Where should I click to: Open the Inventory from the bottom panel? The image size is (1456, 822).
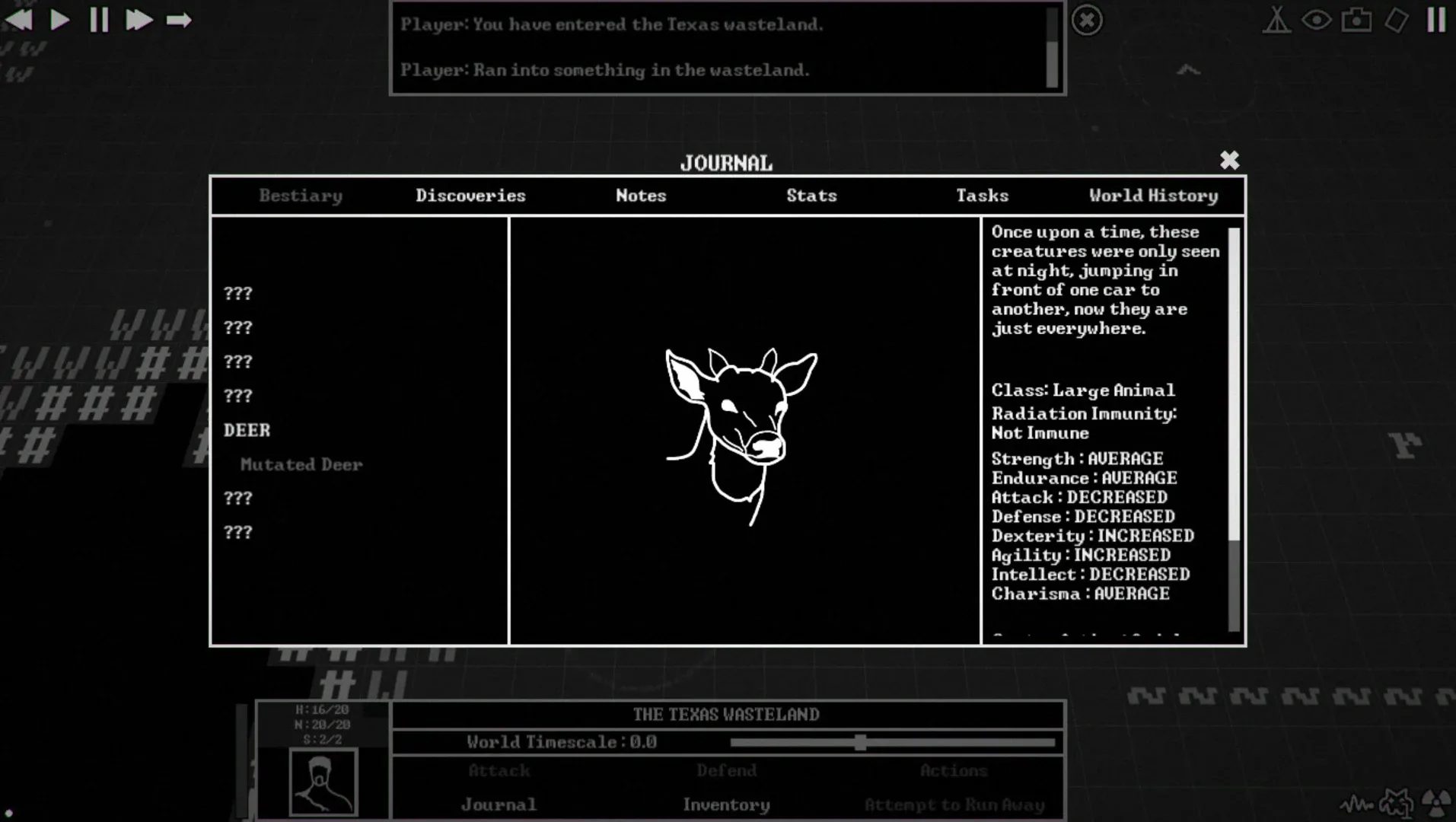point(726,804)
